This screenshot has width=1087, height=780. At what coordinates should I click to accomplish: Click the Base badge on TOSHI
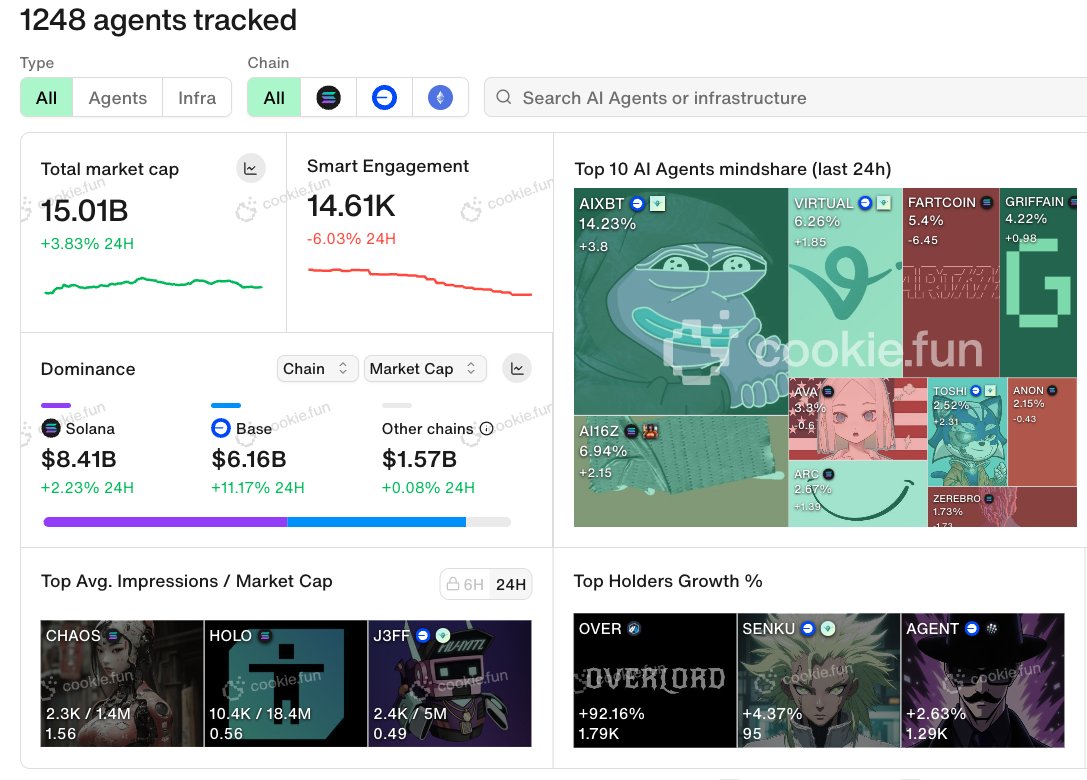tap(975, 391)
